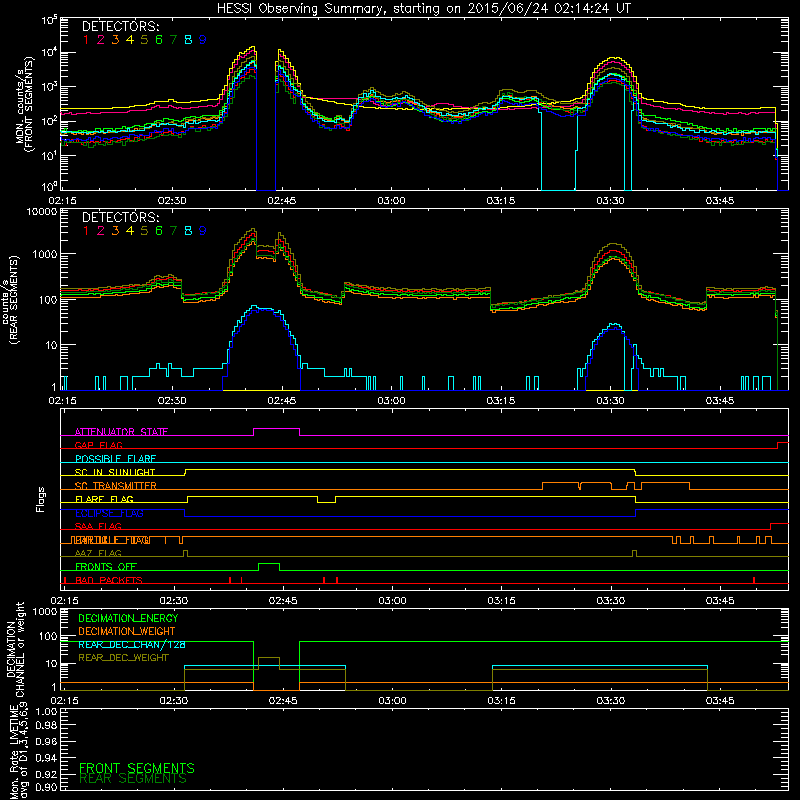Screen dimensions: 800x800
Task: Click the BAD PACKETS flag label
Action: pos(109,580)
